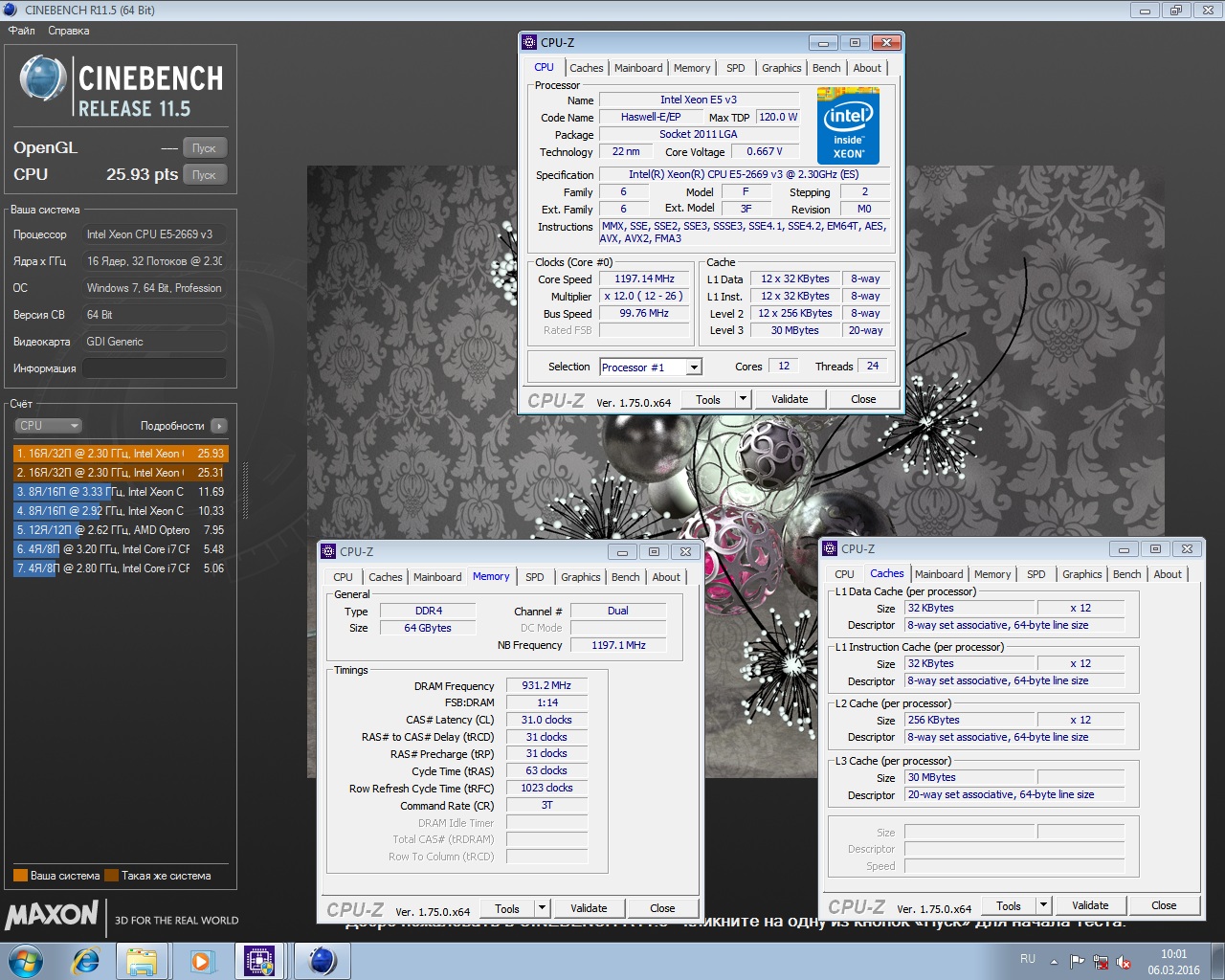
Task: Click the orange Ваша система legend swatch
Action: 20,876
